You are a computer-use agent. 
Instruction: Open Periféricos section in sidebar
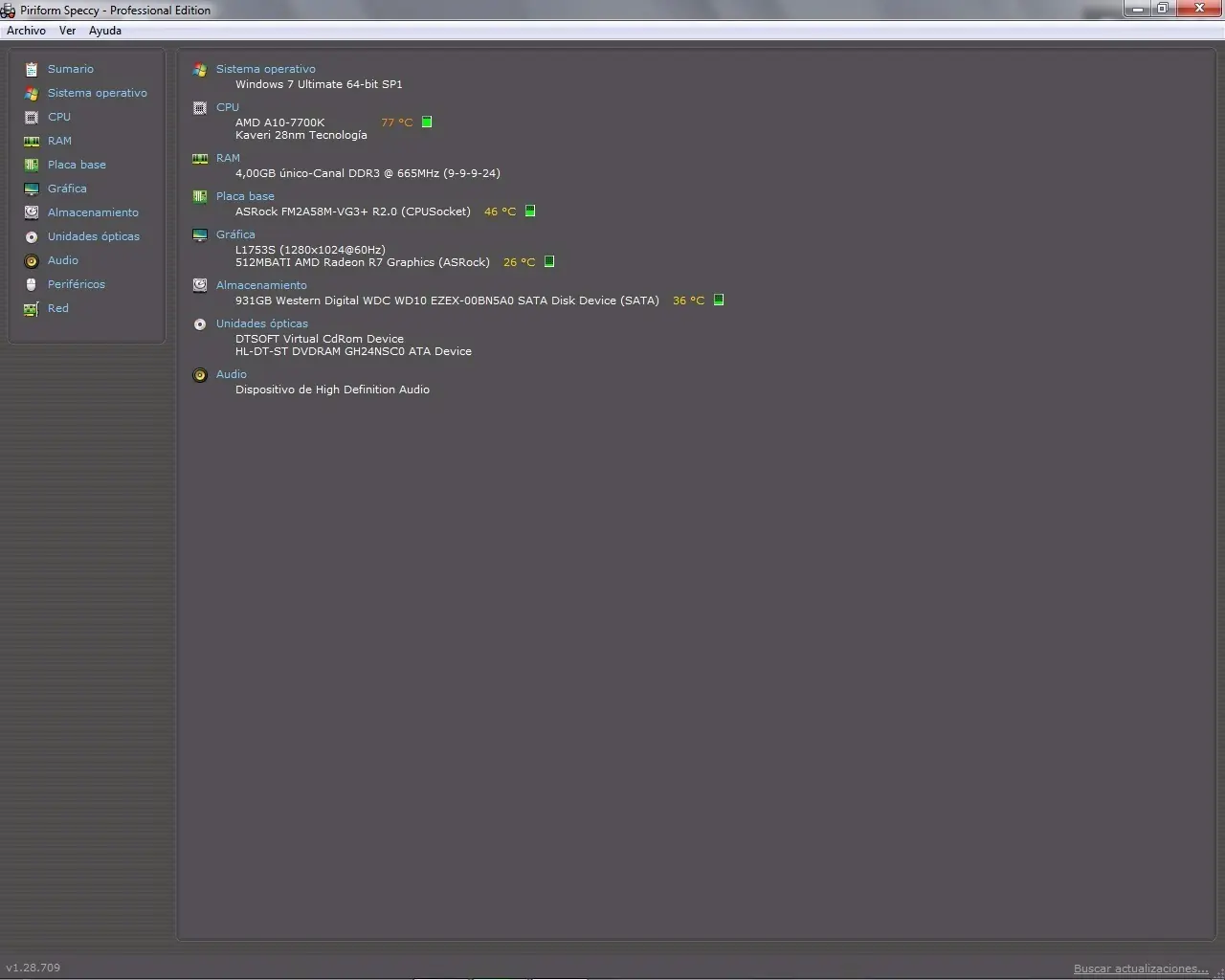[77, 284]
